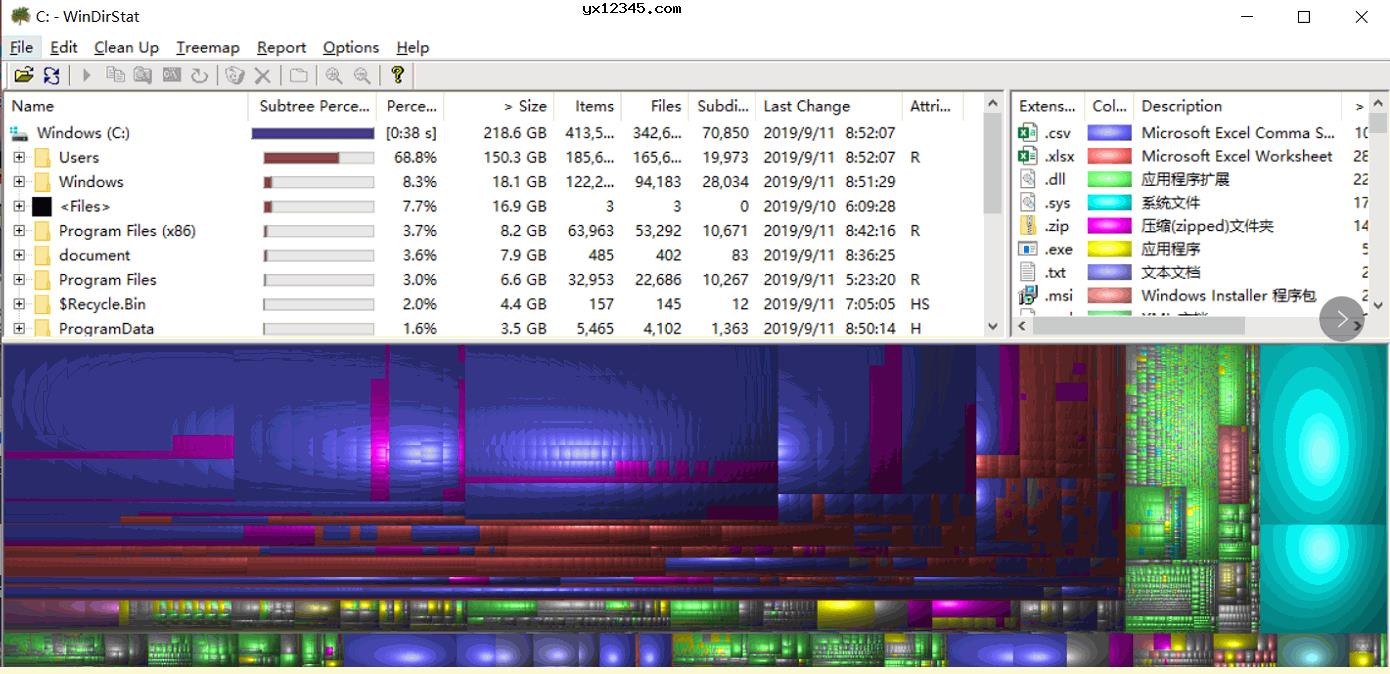The image size is (1390, 674).
Task: Expand the ProgramData tree node
Action: 19,328
